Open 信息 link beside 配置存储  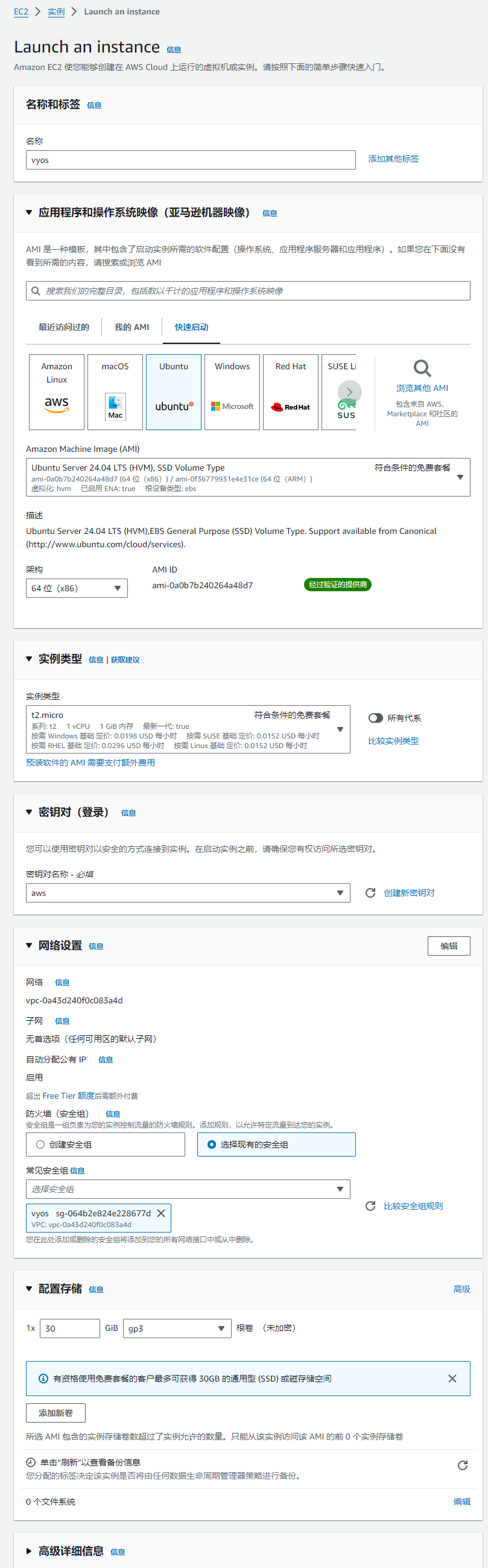point(96,1289)
